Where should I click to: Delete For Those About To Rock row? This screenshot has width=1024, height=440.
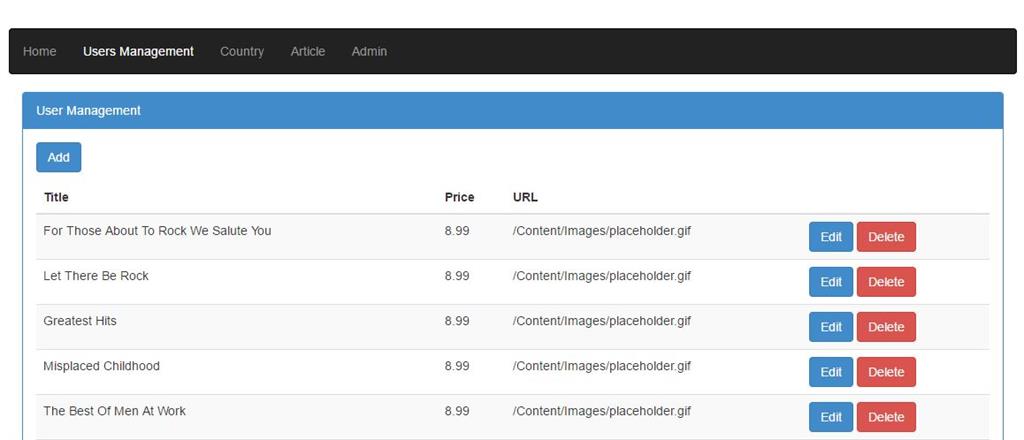pyautogui.click(x=886, y=237)
